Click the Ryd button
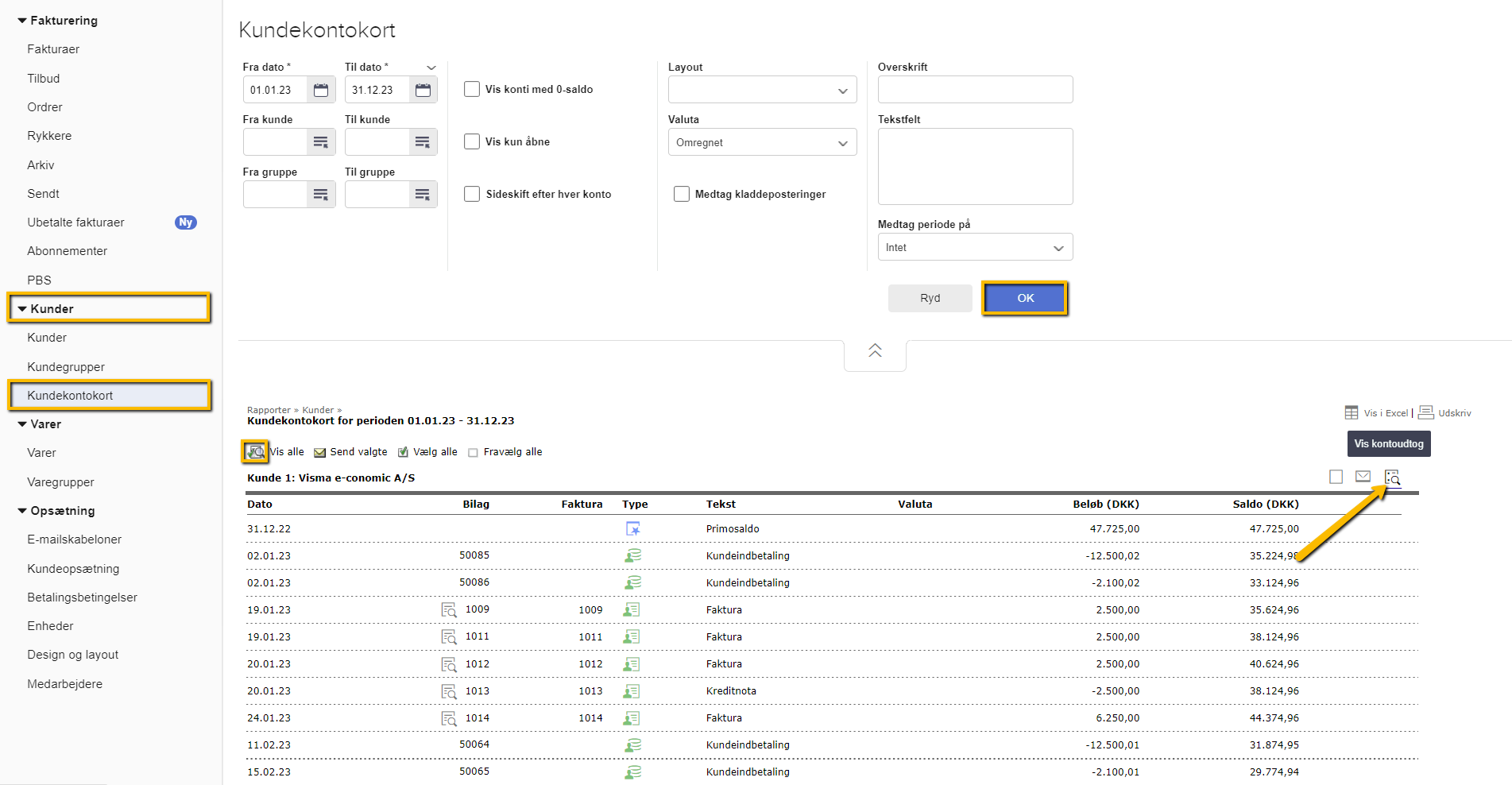The image size is (1512, 785). (930, 298)
